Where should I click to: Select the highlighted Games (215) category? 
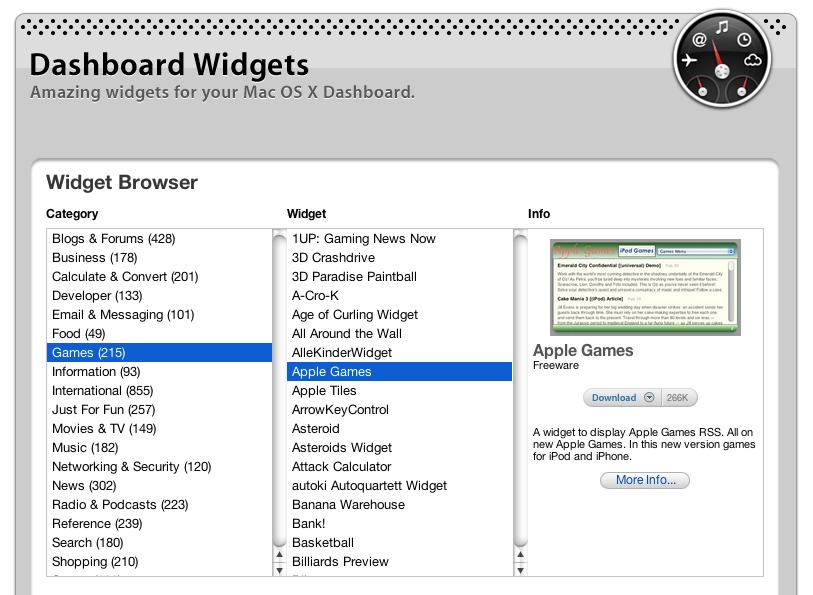pos(159,352)
